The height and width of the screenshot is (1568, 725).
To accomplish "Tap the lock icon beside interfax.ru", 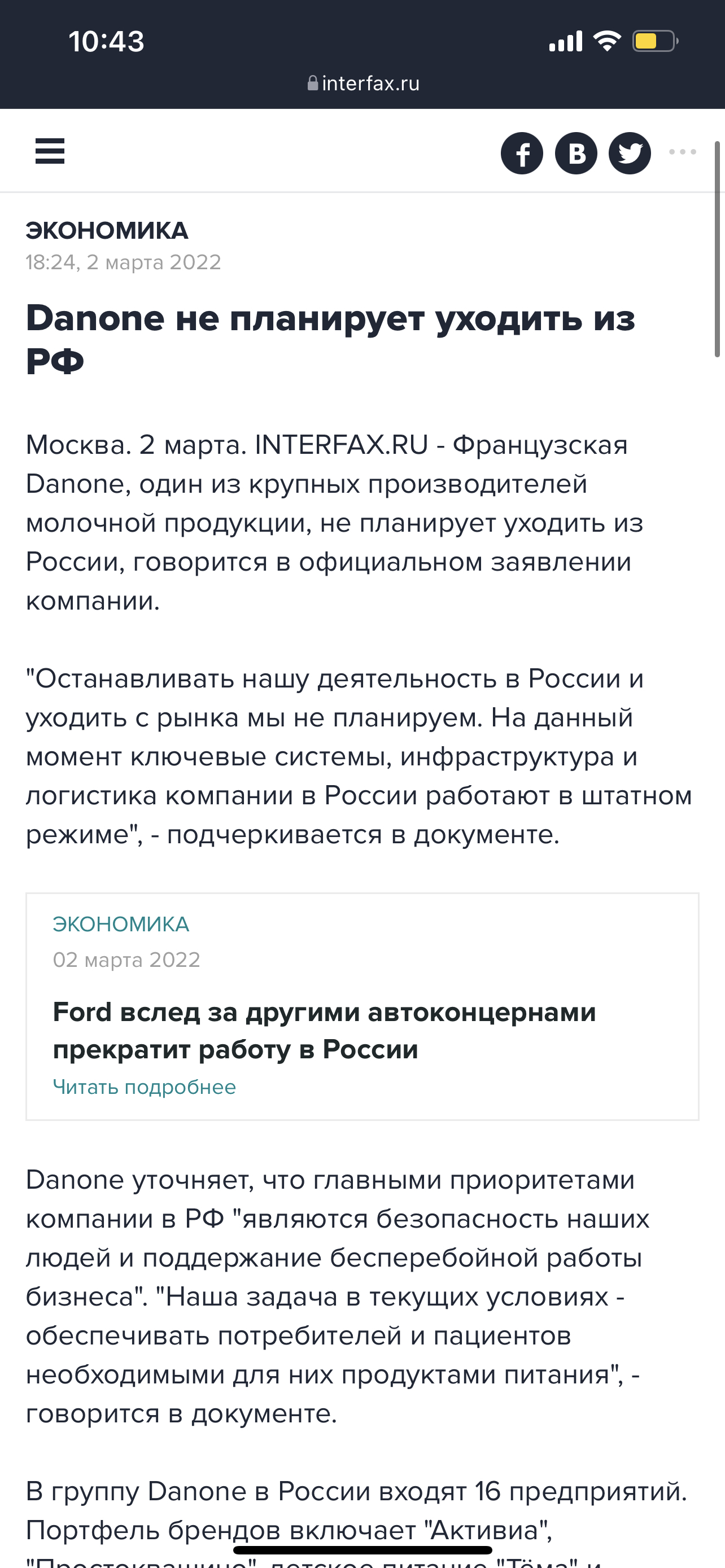I will pos(313,83).
